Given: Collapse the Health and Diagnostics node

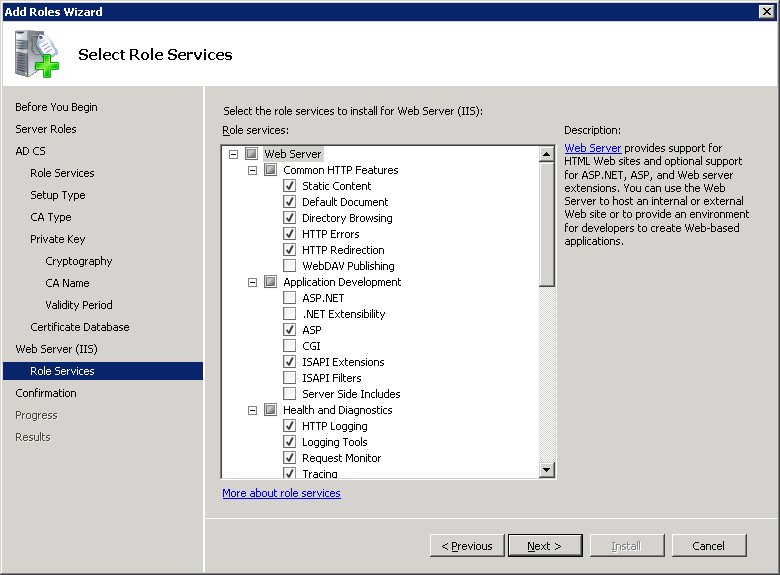Looking at the screenshot, I should click(252, 410).
